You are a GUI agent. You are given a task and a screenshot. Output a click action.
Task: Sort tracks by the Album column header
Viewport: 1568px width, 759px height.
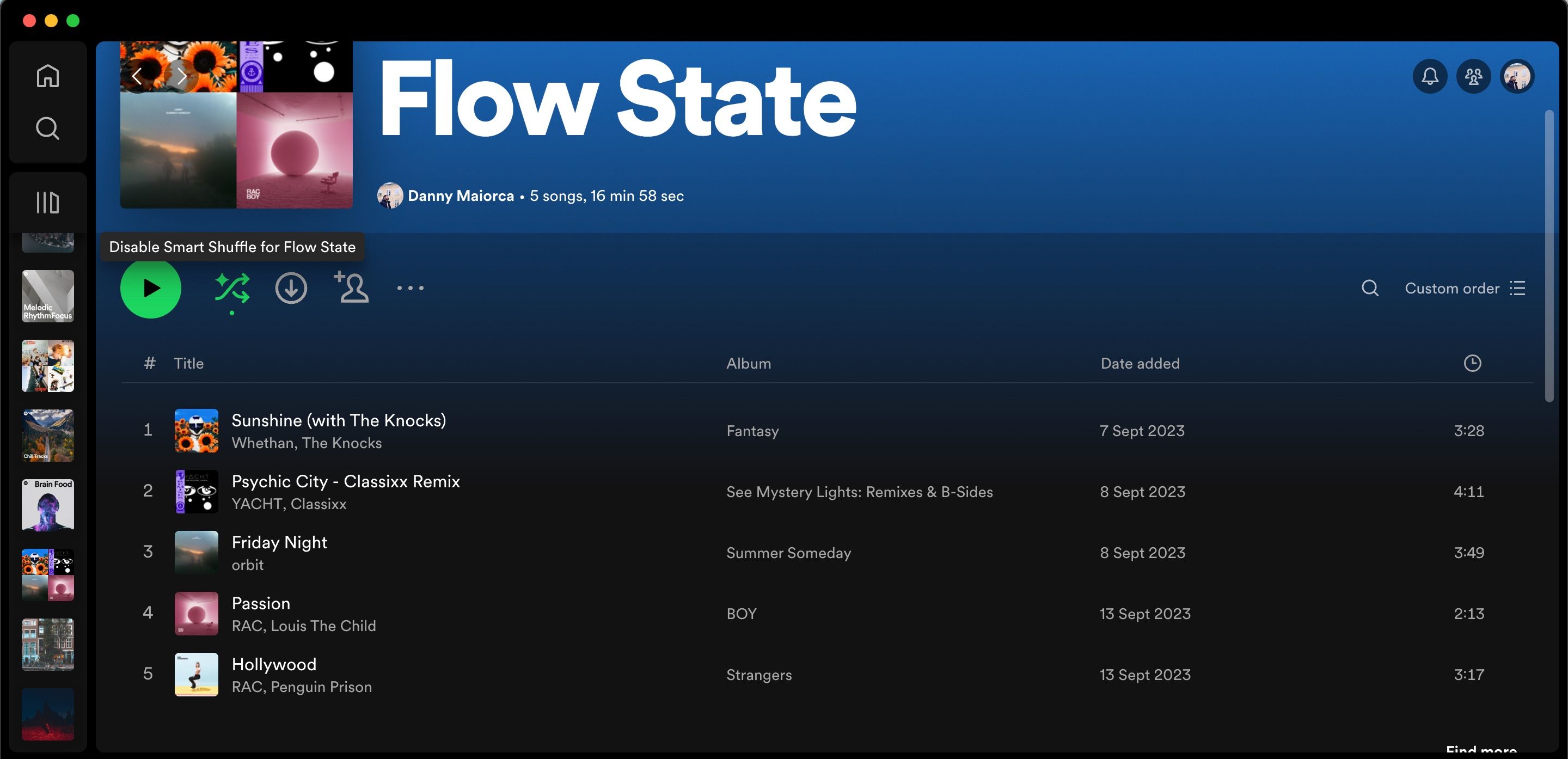748,363
